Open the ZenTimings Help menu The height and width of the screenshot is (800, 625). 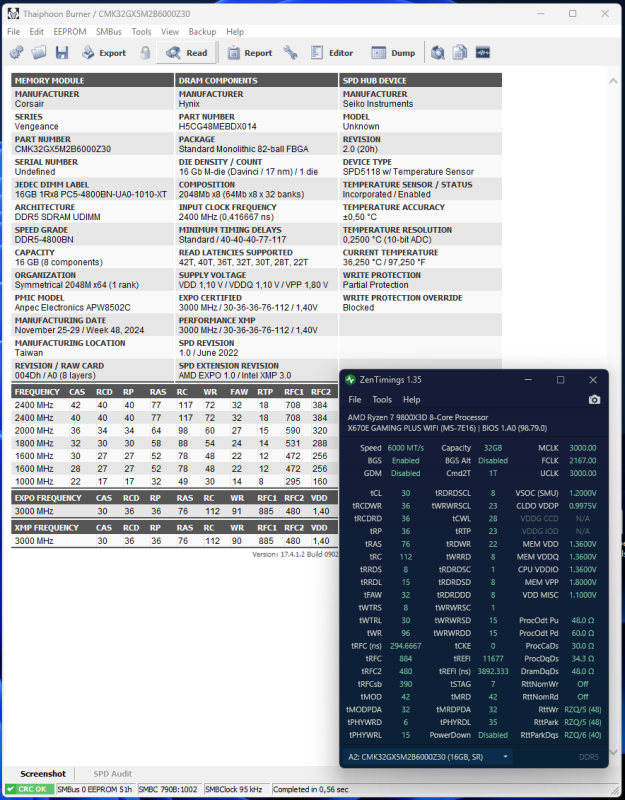click(x=411, y=399)
